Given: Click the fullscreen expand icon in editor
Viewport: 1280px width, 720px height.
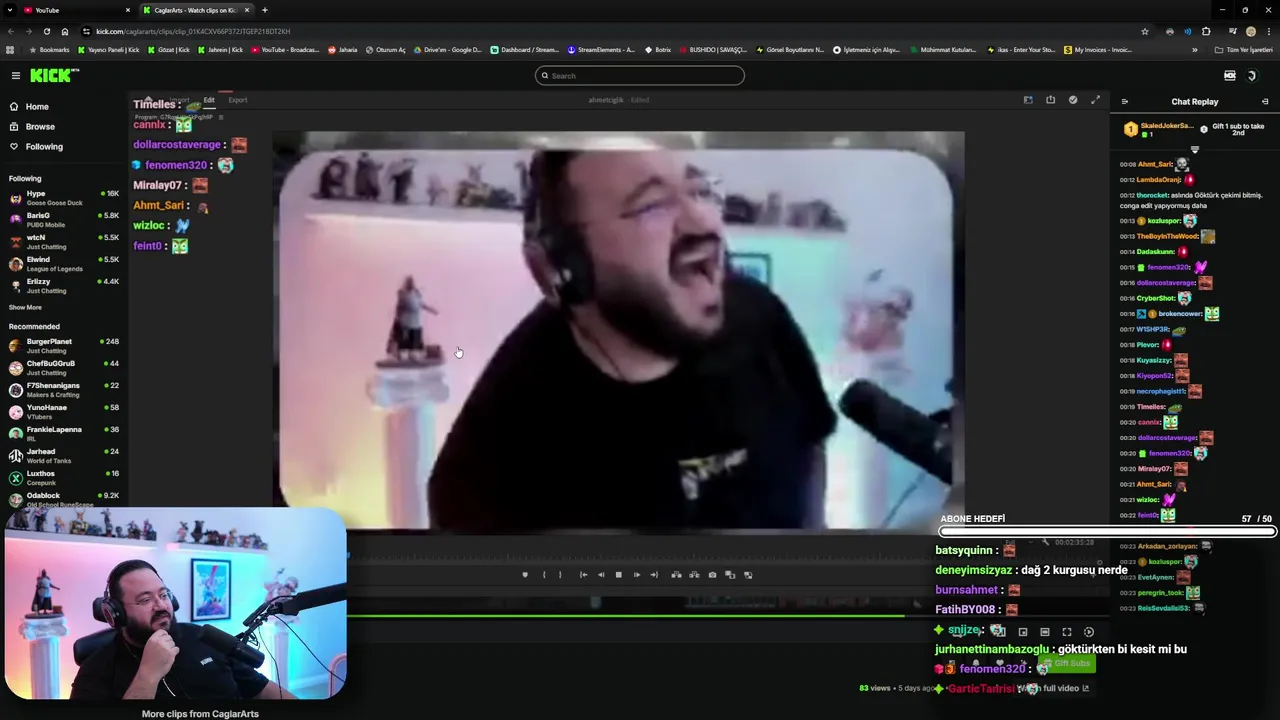Looking at the screenshot, I should click(x=1095, y=100).
